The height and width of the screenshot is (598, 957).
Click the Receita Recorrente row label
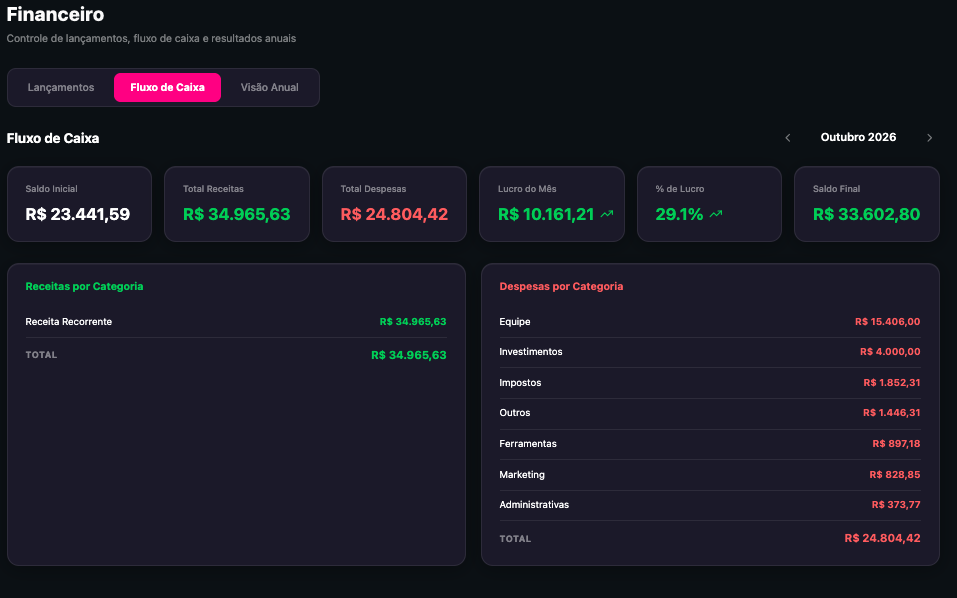(69, 322)
